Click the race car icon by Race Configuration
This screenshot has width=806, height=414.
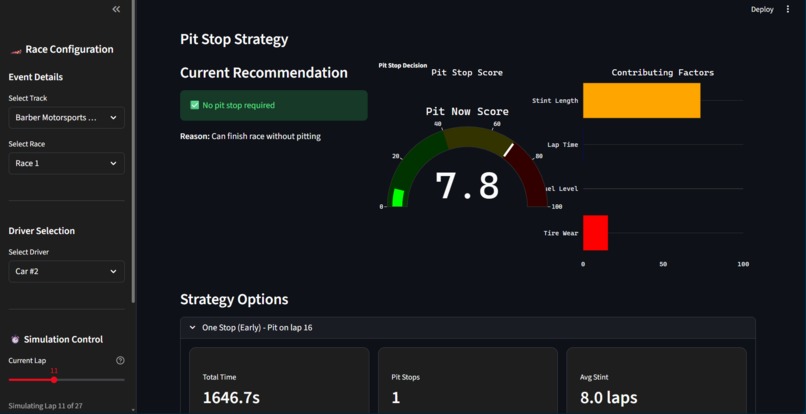click(16, 50)
